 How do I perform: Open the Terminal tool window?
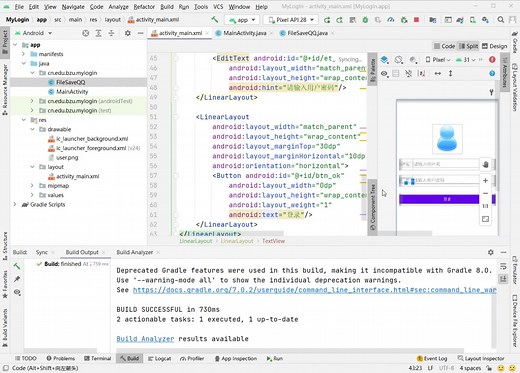[98, 358]
